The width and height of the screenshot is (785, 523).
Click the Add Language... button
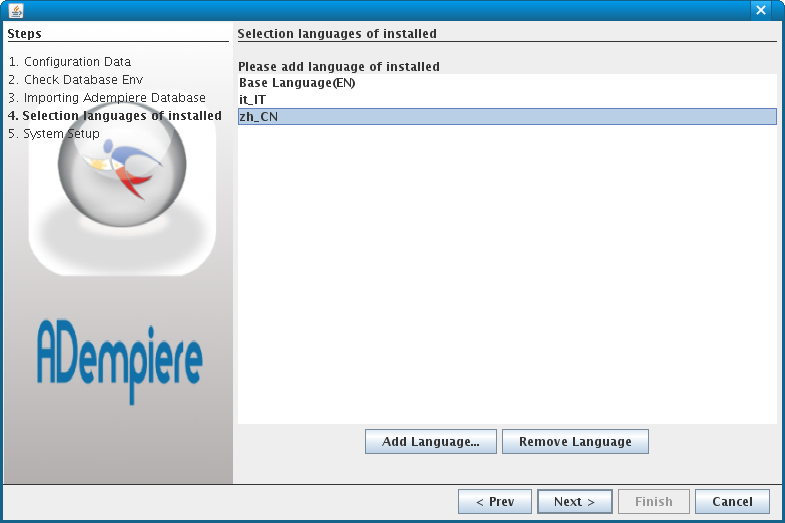click(x=431, y=441)
